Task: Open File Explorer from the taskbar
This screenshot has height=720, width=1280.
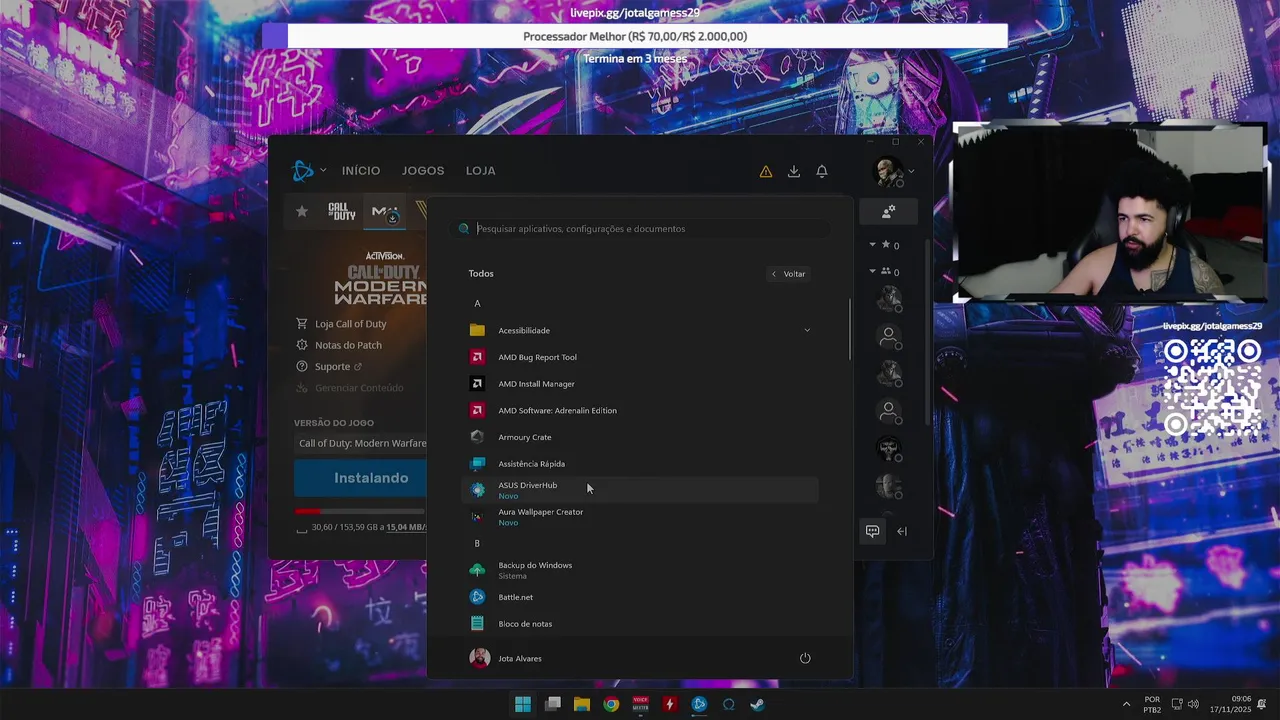Action: click(x=582, y=704)
